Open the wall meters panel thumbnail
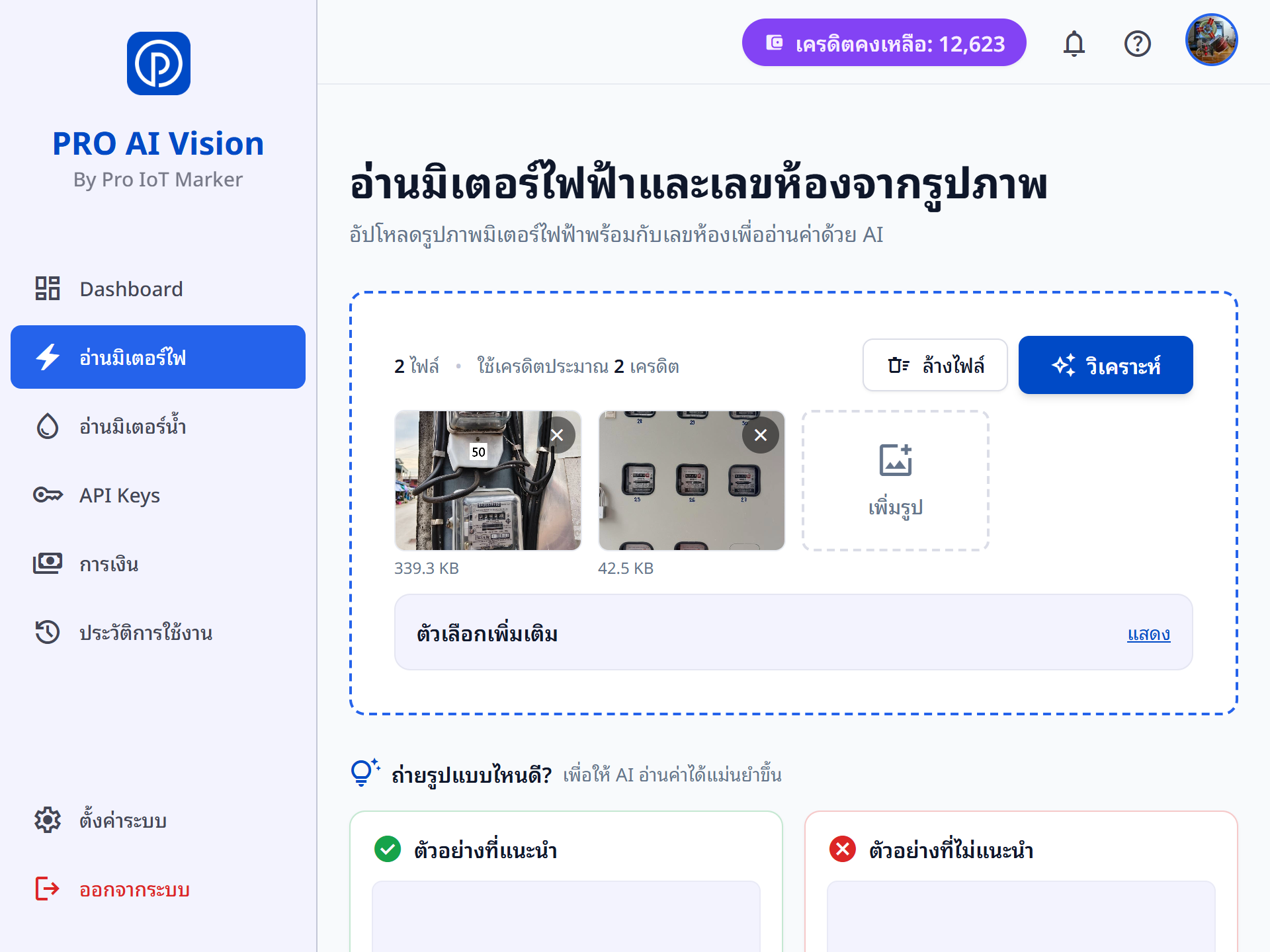 692,481
